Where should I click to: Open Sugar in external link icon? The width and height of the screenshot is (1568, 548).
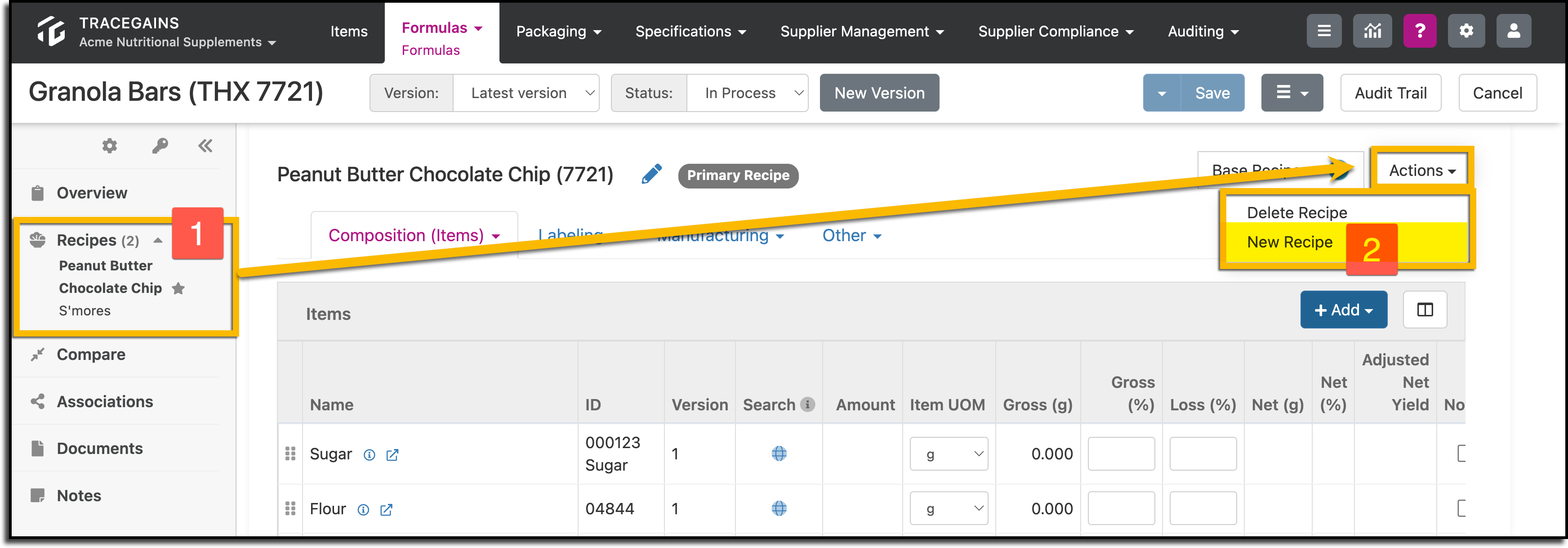click(392, 455)
